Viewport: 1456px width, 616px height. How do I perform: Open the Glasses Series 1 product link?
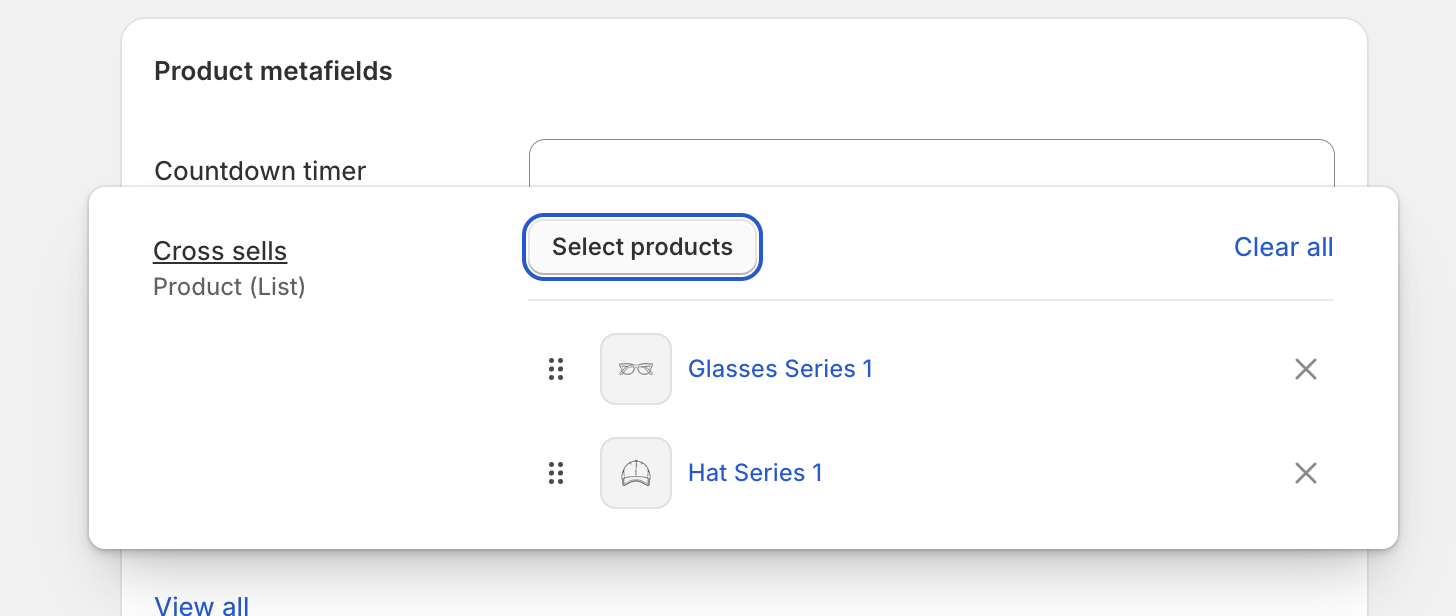click(780, 369)
